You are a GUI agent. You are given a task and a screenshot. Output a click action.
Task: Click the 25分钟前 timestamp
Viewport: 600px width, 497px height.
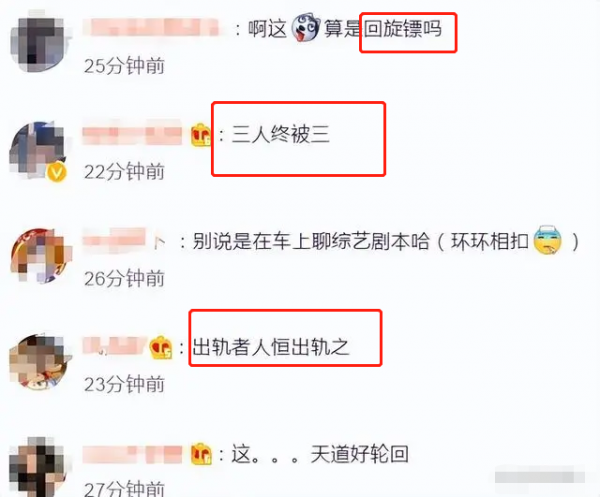(124, 66)
